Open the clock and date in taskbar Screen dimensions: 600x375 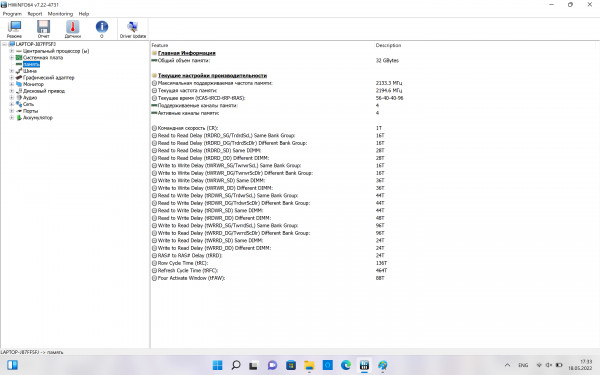[581, 365]
